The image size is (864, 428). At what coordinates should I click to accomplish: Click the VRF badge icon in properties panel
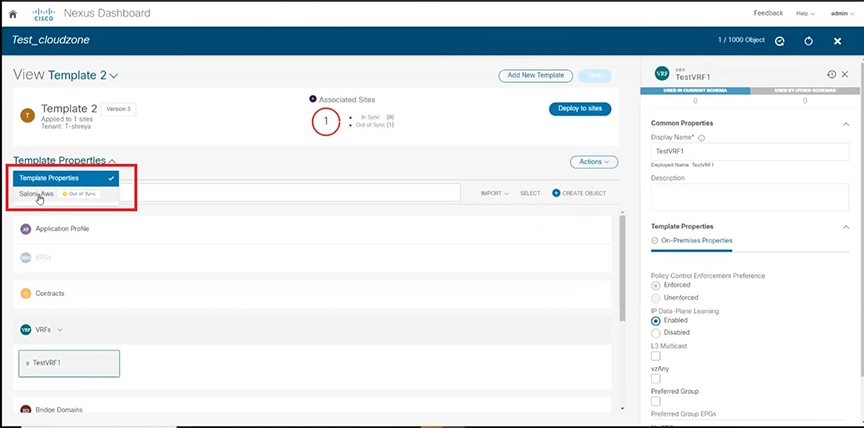pyautogui.click(x=662, y=73)
